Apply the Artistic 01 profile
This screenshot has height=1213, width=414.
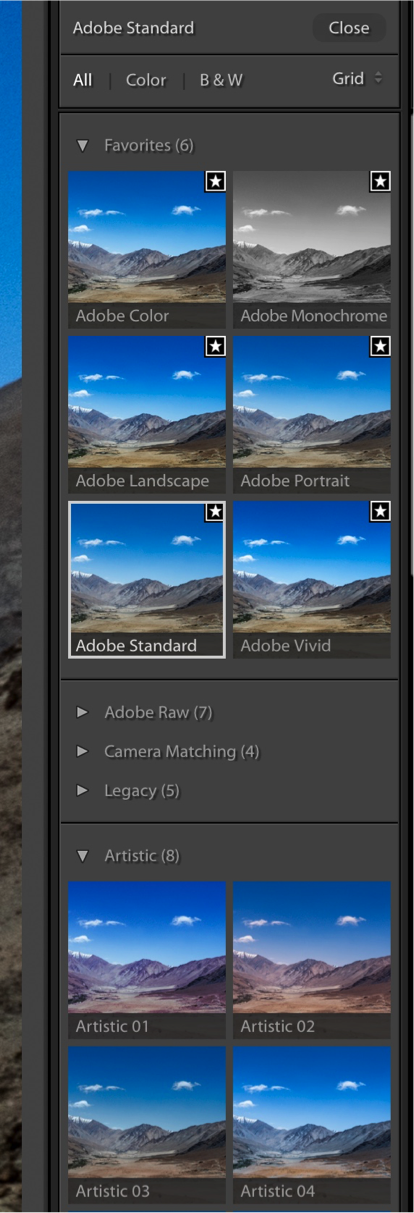(147, 960)
